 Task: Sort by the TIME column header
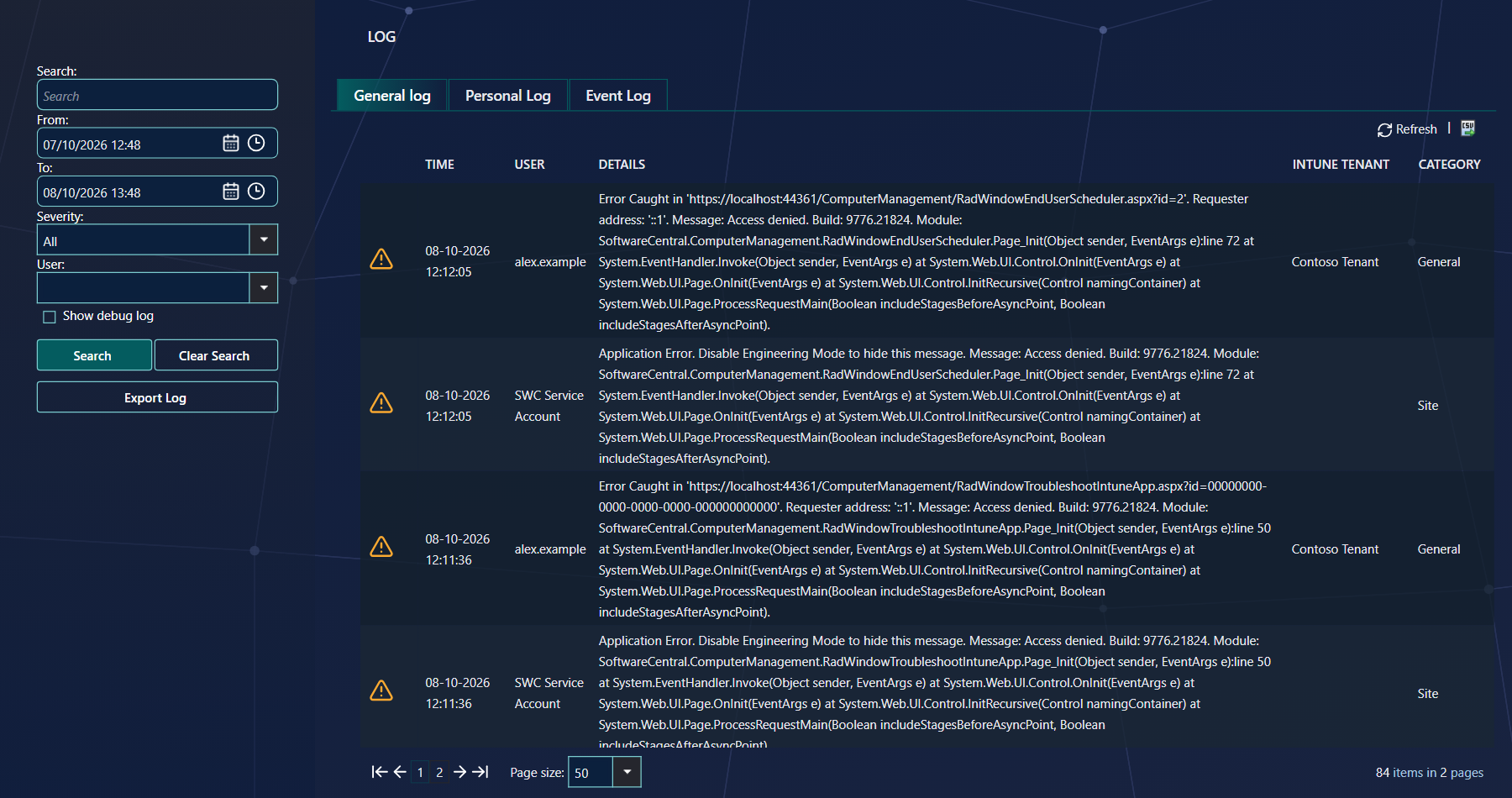tap(439, 165)
